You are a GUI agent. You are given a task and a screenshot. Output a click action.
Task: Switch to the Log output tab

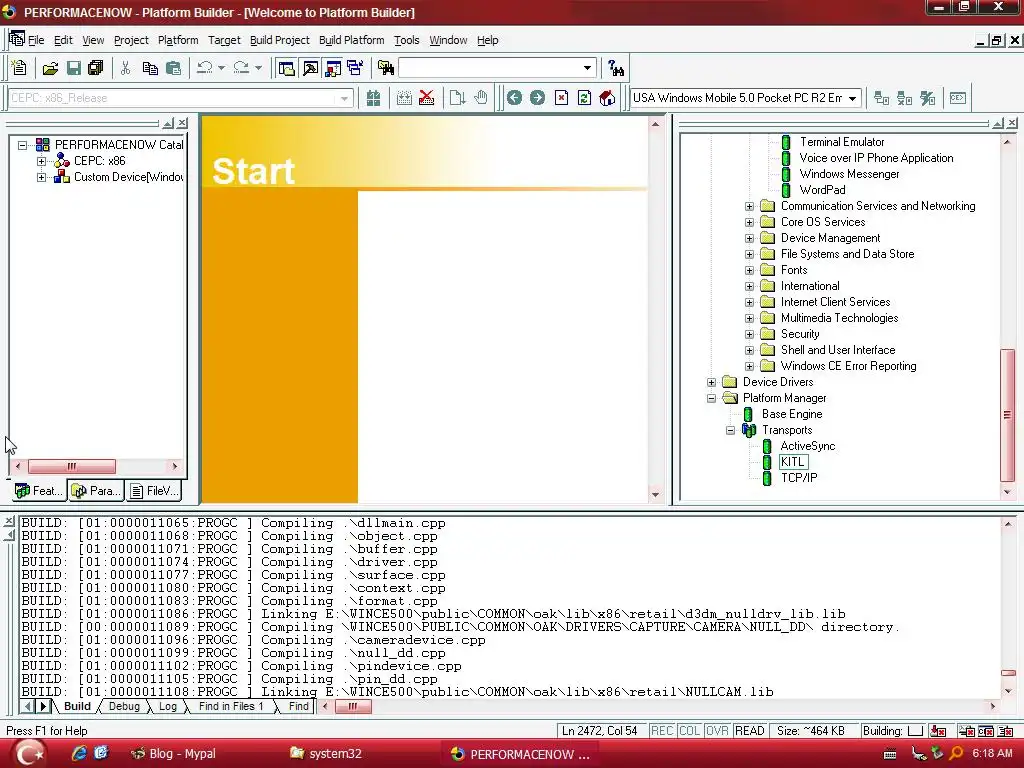pyautogui.click(x=168, y=706)
